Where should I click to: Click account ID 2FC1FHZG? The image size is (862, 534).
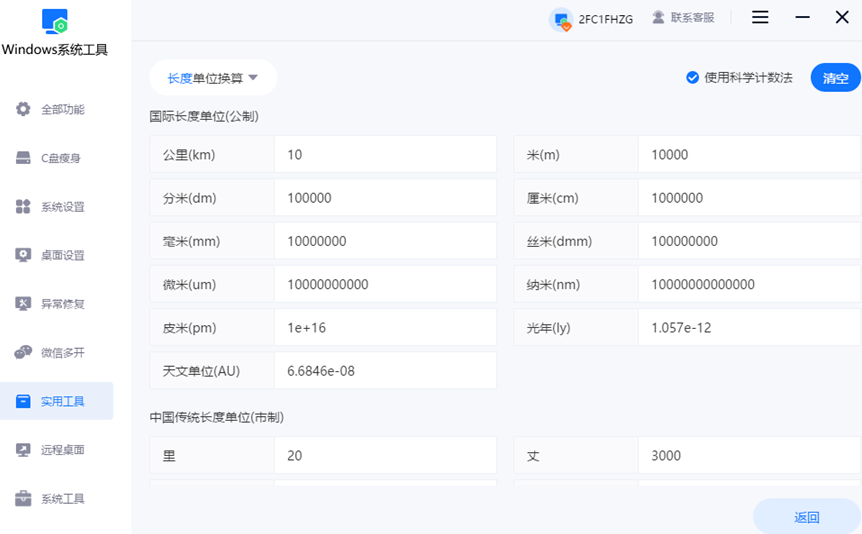(605, 19)
